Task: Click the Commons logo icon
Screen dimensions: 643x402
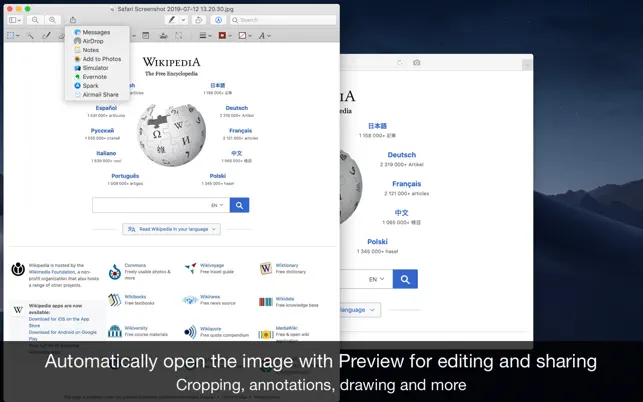Action: pyautogui.click(x=115, y=272)
